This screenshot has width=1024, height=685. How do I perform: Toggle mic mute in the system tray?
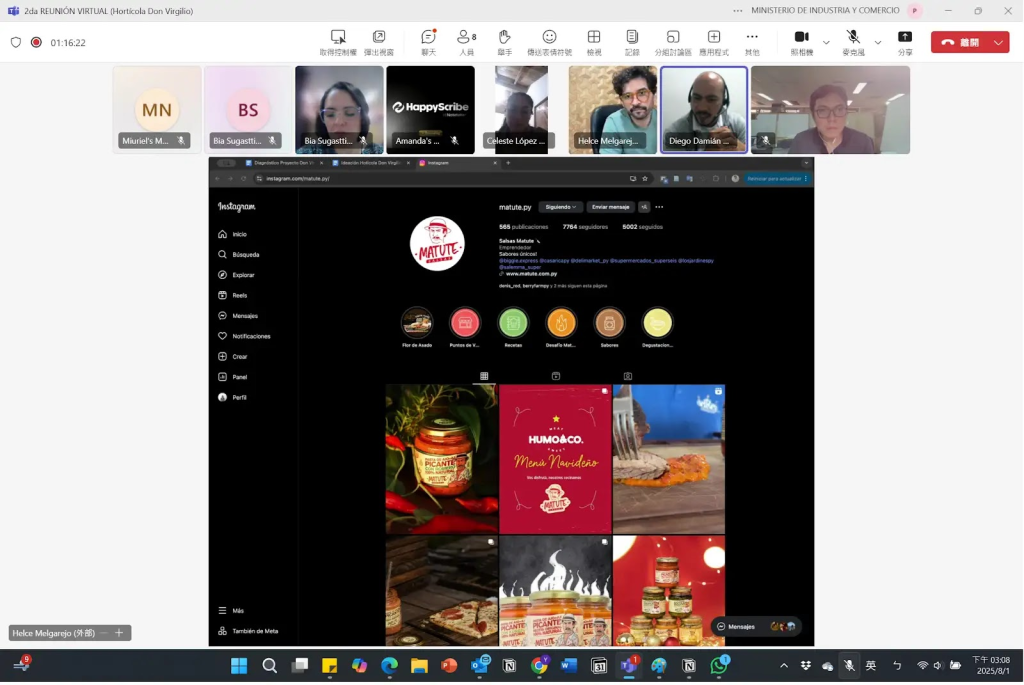coord(849,666)
